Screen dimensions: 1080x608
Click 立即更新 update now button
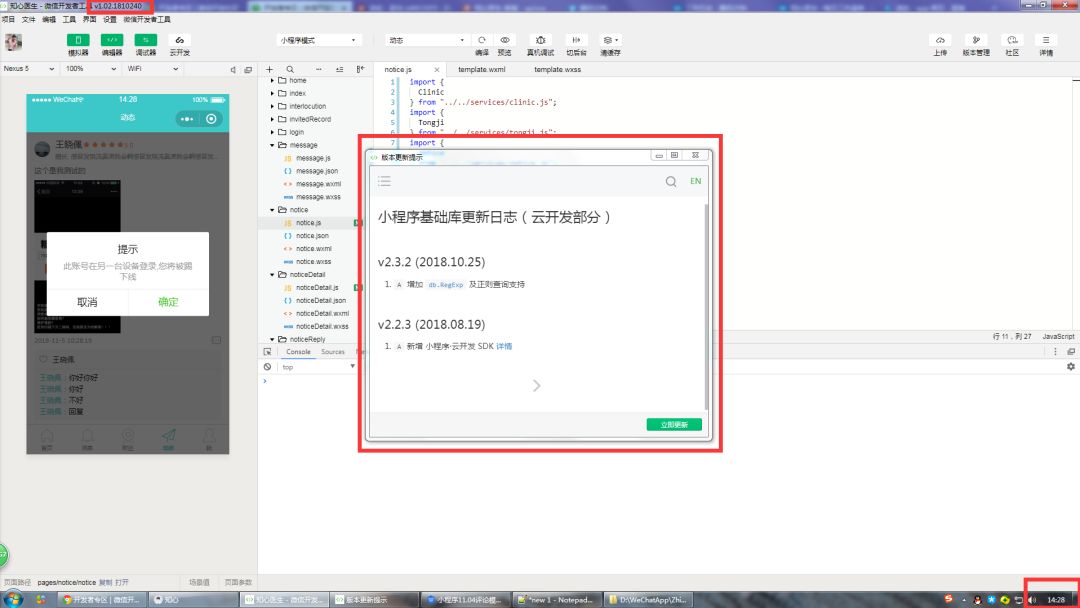(674, 425)
